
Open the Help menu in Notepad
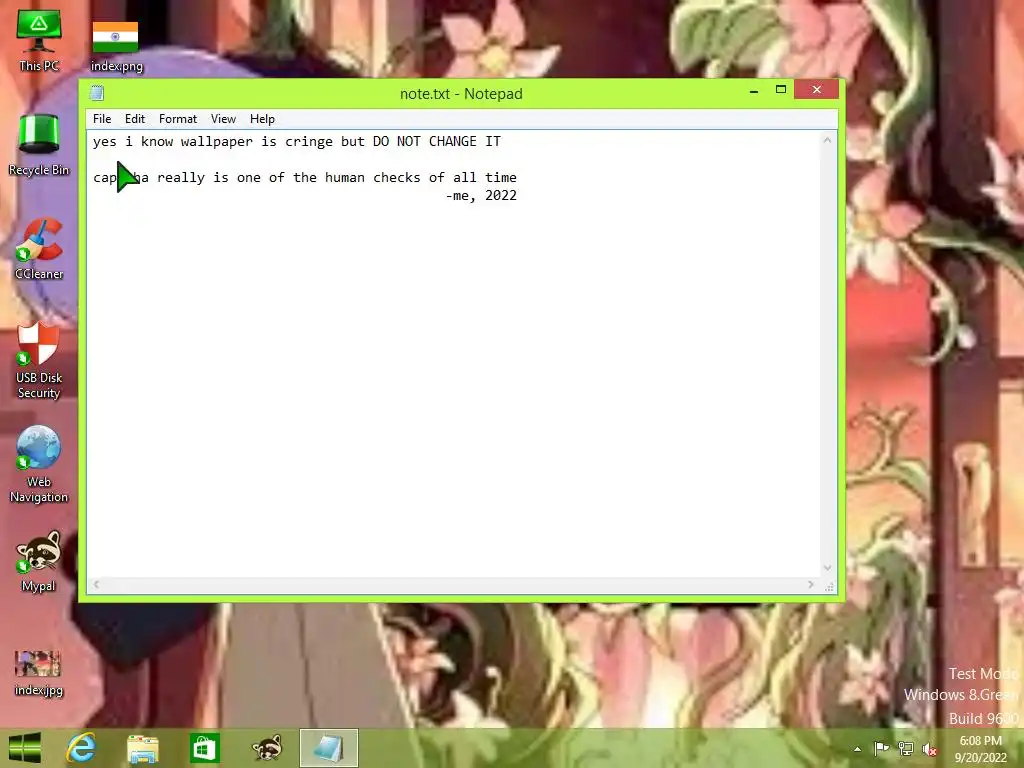click(263, 119)
